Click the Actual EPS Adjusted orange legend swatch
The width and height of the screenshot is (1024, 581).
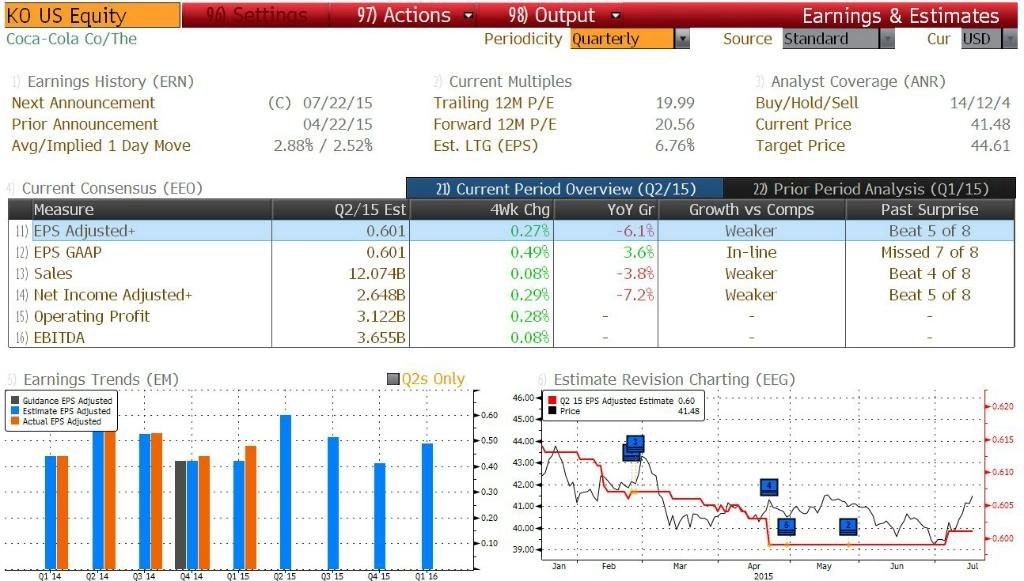[15, 422]
